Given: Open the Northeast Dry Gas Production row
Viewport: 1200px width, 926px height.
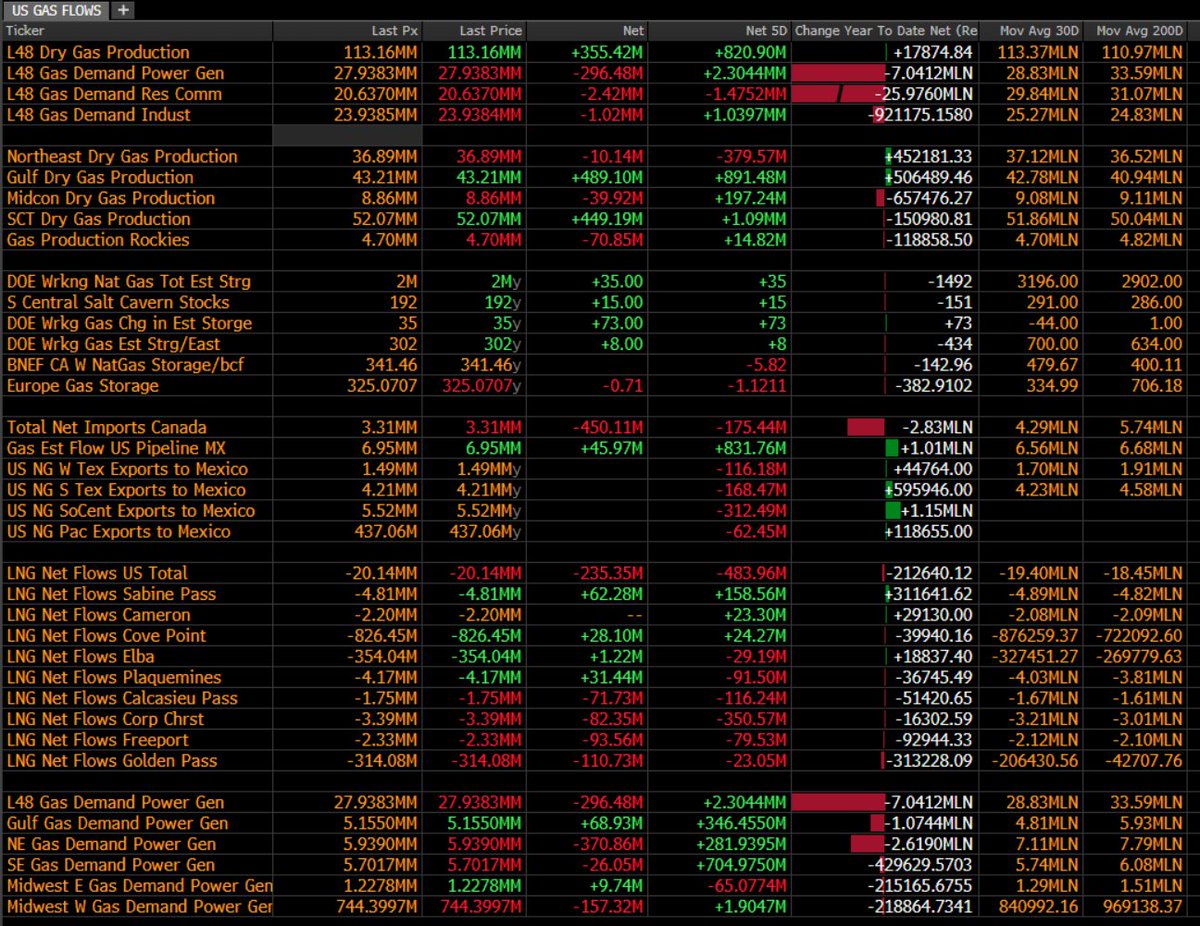Looking at the screenshot, I should point(122,157).
